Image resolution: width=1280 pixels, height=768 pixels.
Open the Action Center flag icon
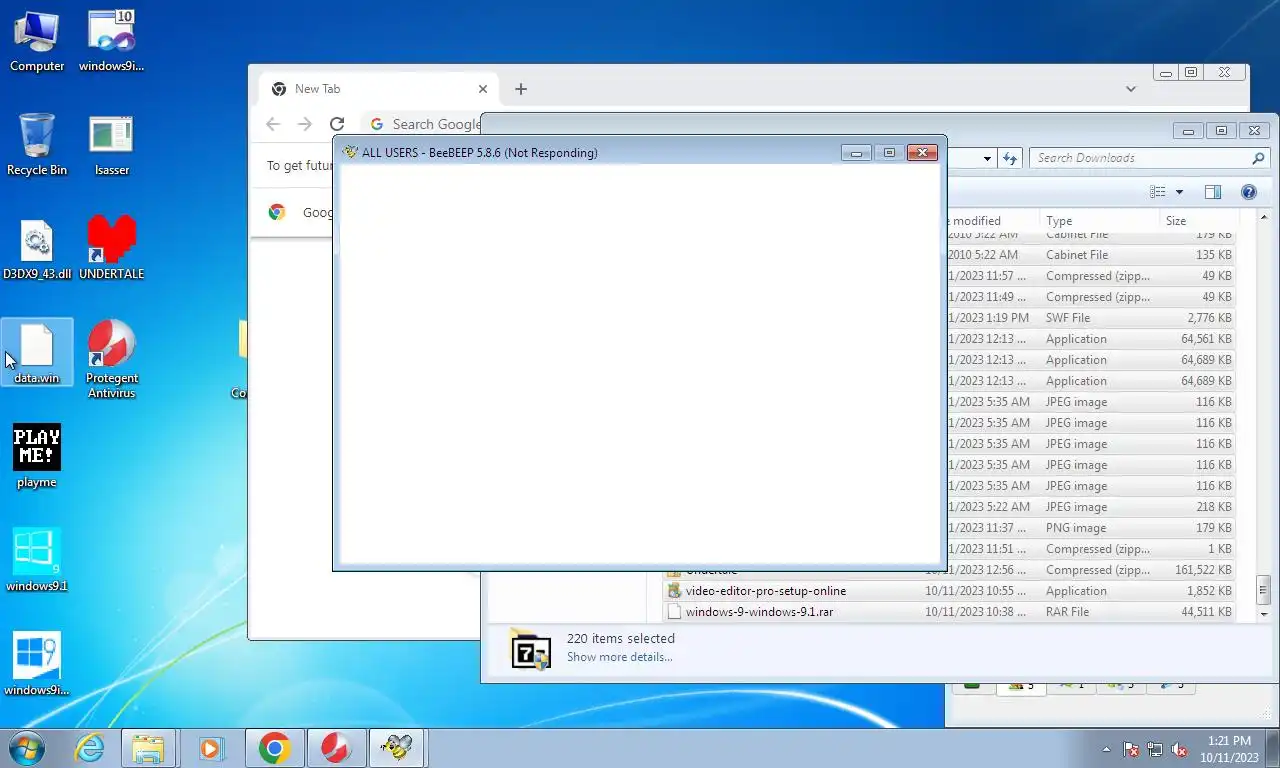point(1131,749)
